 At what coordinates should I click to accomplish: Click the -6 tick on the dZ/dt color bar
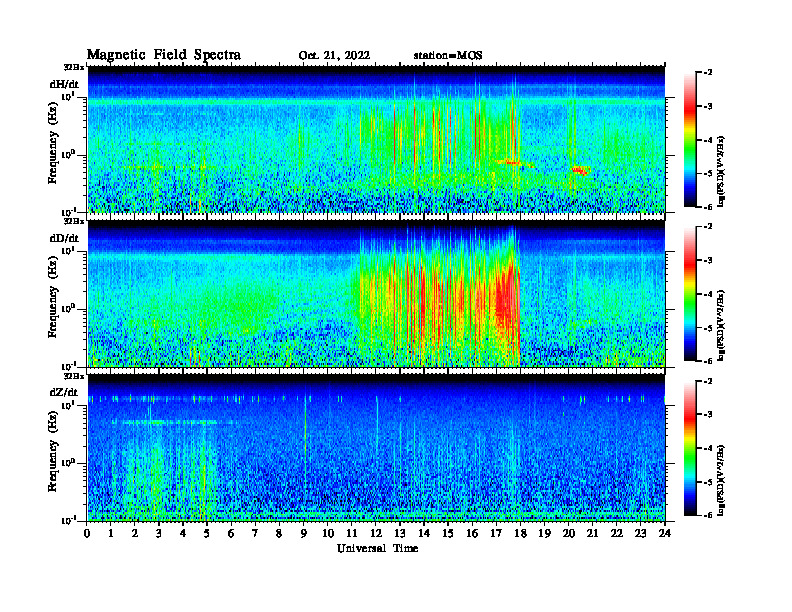[707, 515]
